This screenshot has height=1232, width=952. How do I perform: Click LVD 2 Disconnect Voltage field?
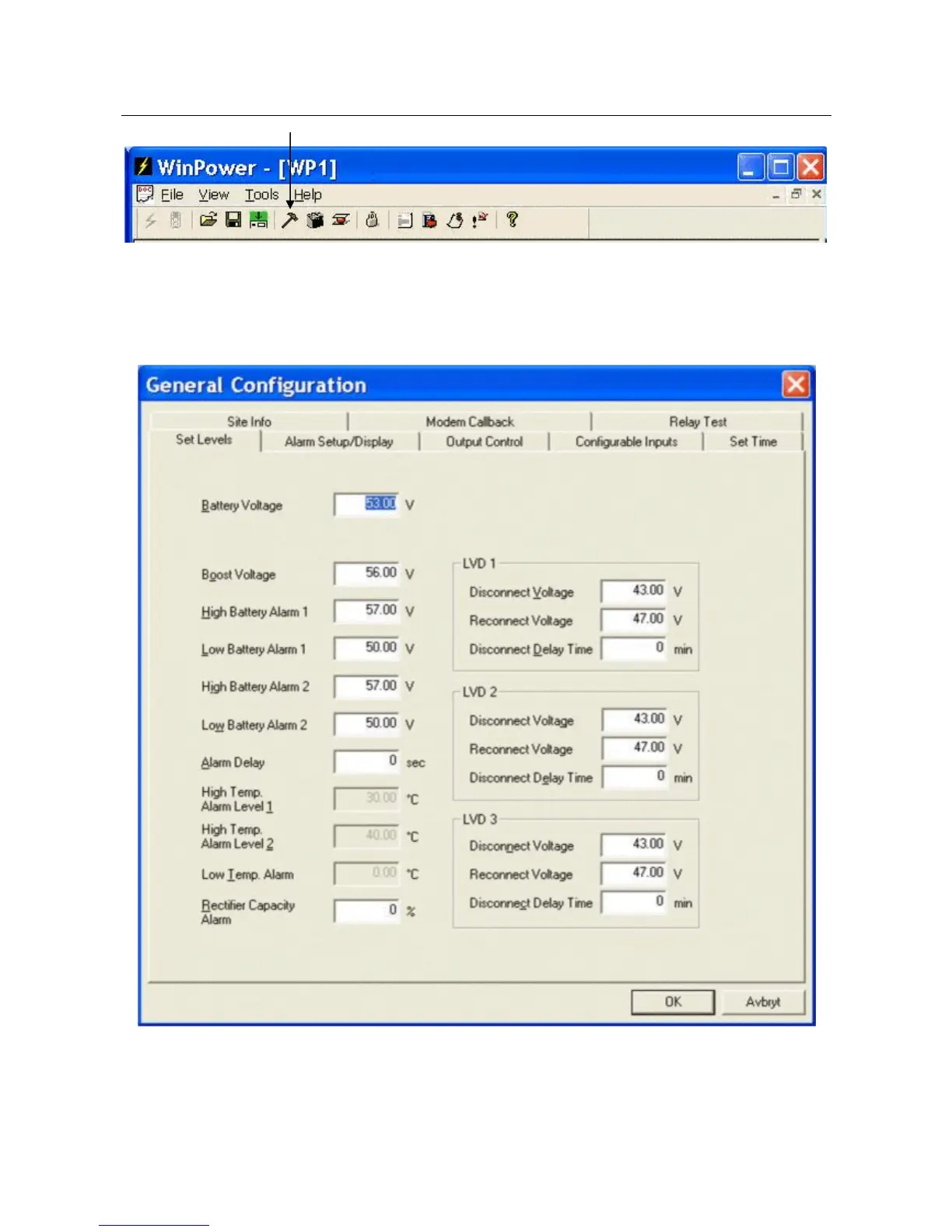coord(634,719)
